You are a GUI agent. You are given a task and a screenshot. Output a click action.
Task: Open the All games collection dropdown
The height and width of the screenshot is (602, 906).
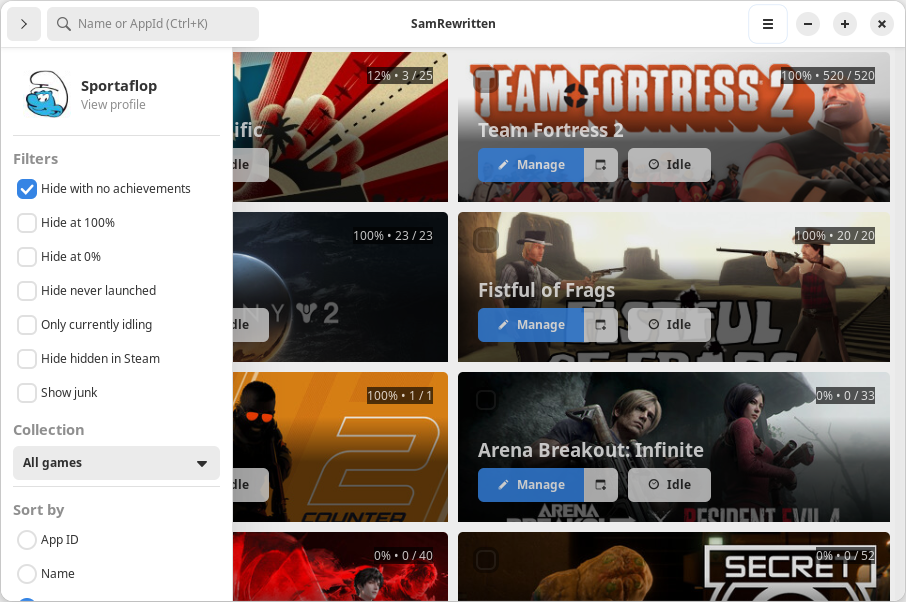(x=116, y=463)
